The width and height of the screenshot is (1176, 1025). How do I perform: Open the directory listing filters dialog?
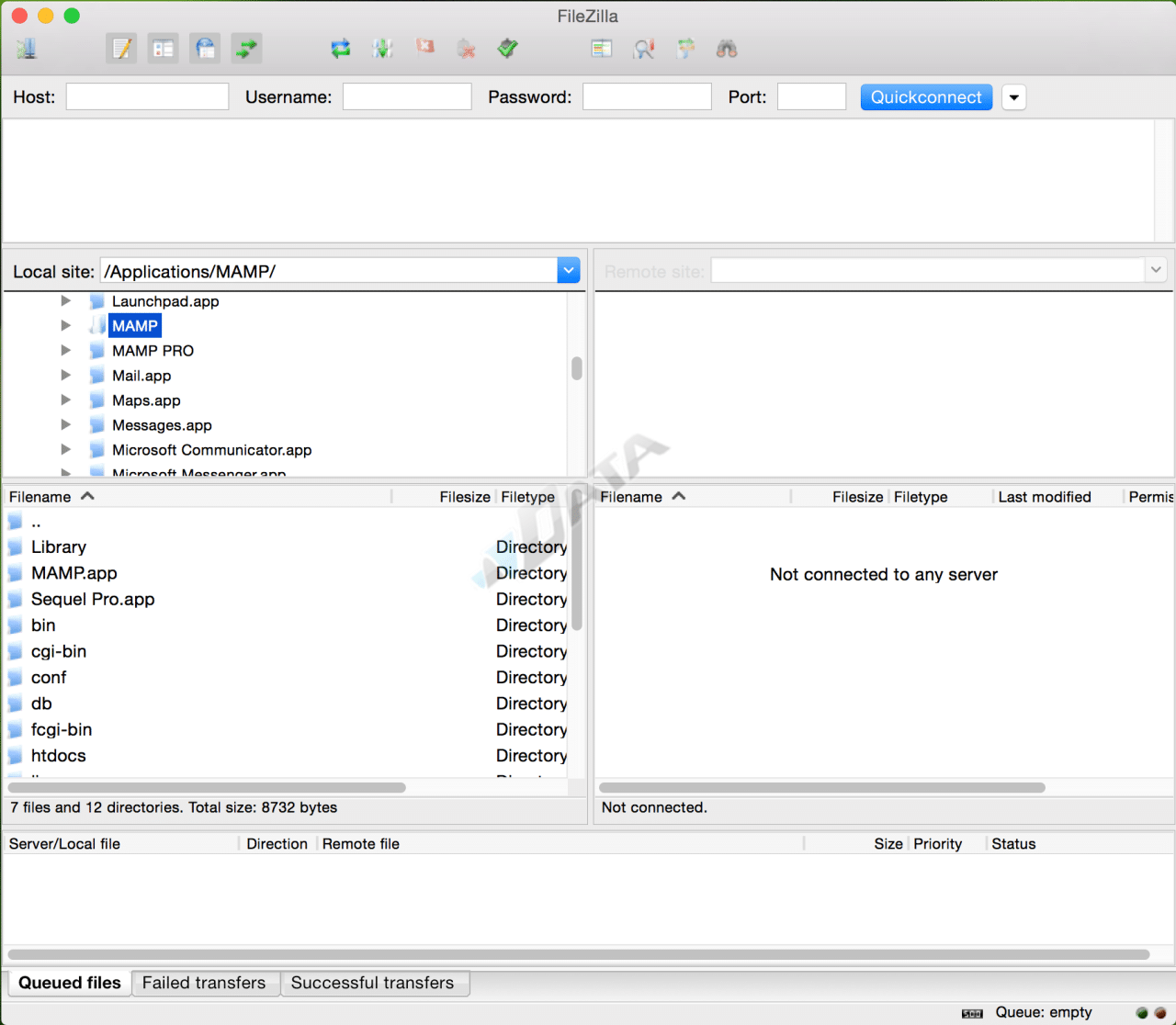click(x=602, y=49)
